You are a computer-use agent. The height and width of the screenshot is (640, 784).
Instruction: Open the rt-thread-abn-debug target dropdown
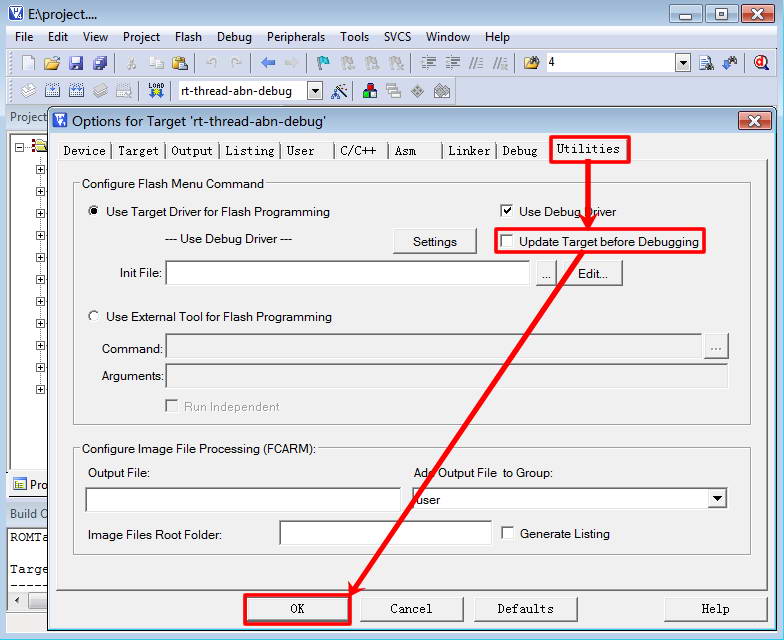pyautogui.click(x=315, y=91)
